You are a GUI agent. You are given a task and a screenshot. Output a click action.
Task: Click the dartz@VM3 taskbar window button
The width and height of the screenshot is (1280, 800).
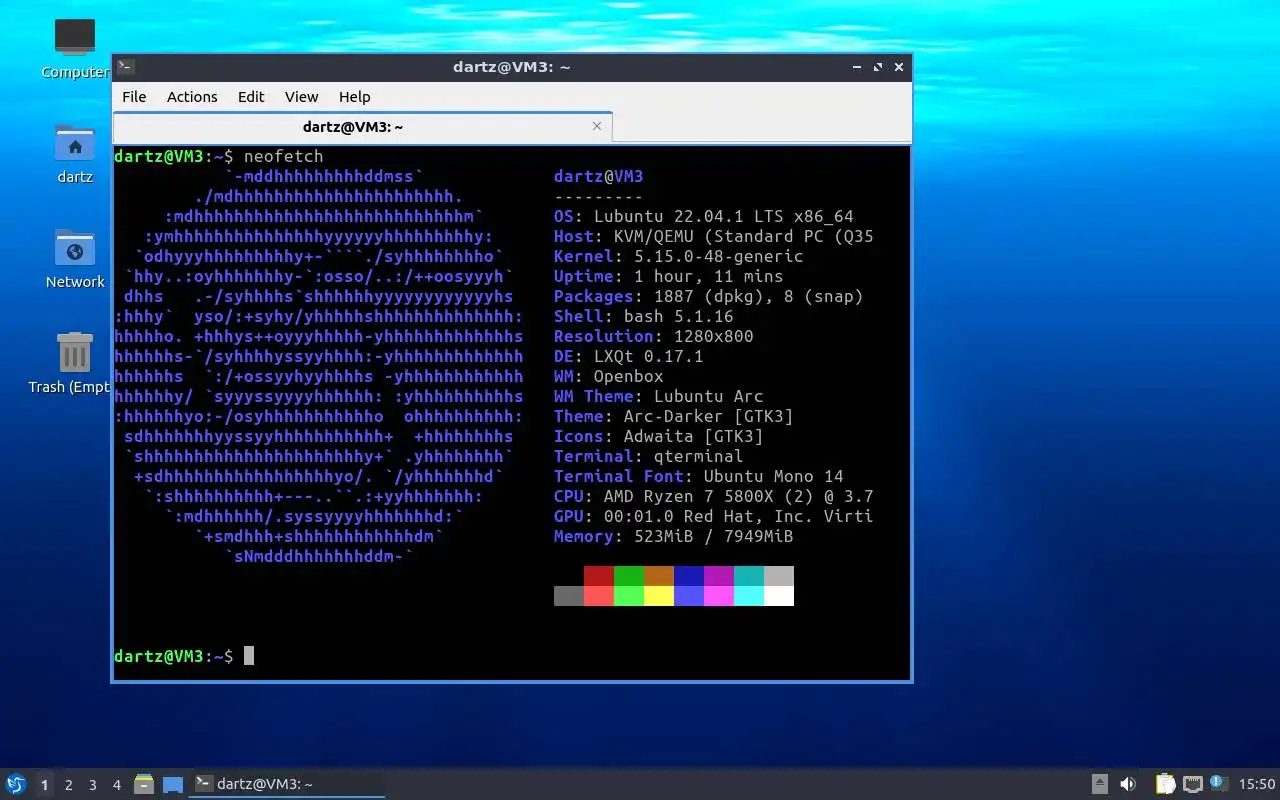(x=288, y=784)
